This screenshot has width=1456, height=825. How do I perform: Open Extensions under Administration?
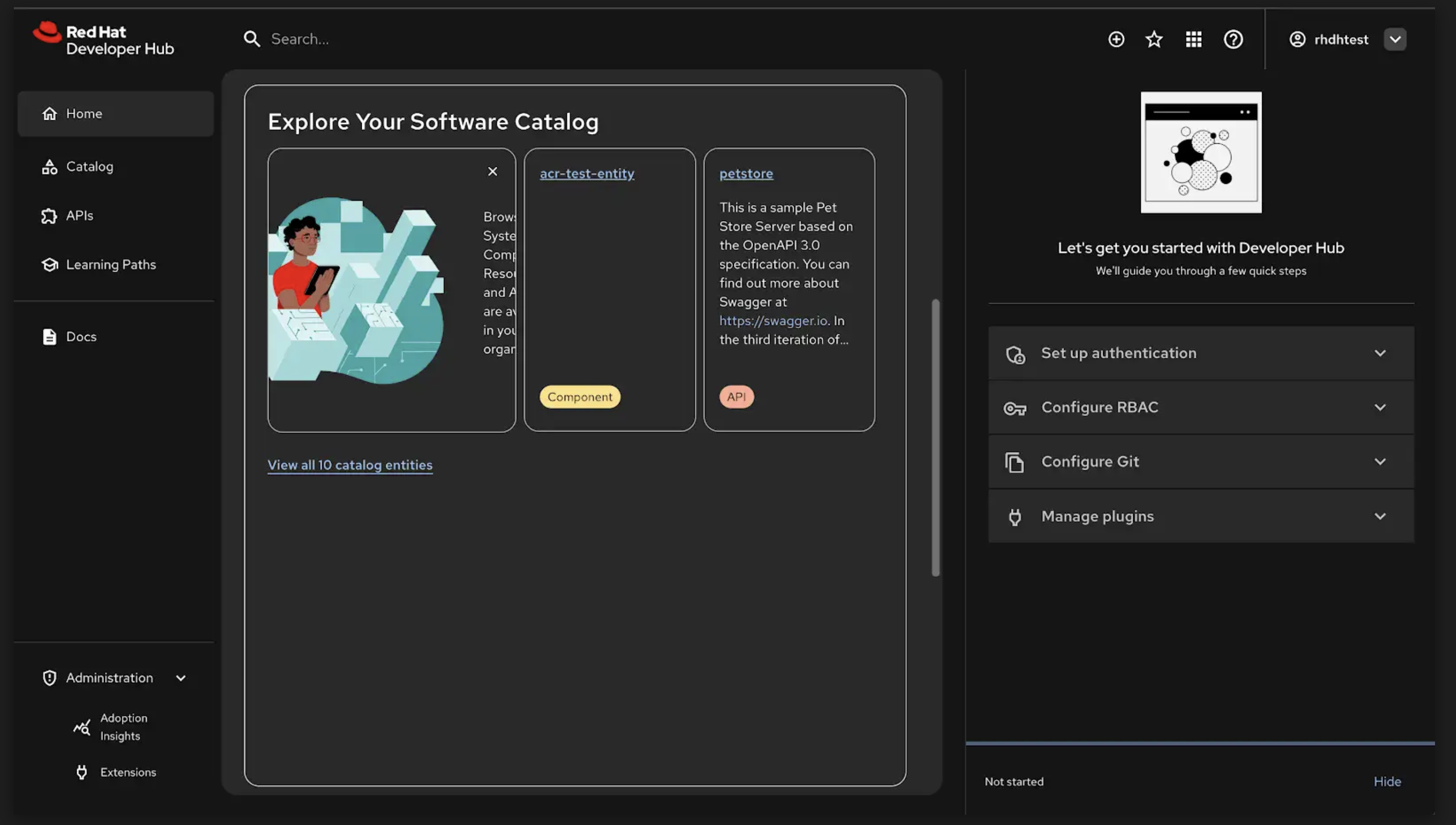pyautogui.click(x=127, y=772)
